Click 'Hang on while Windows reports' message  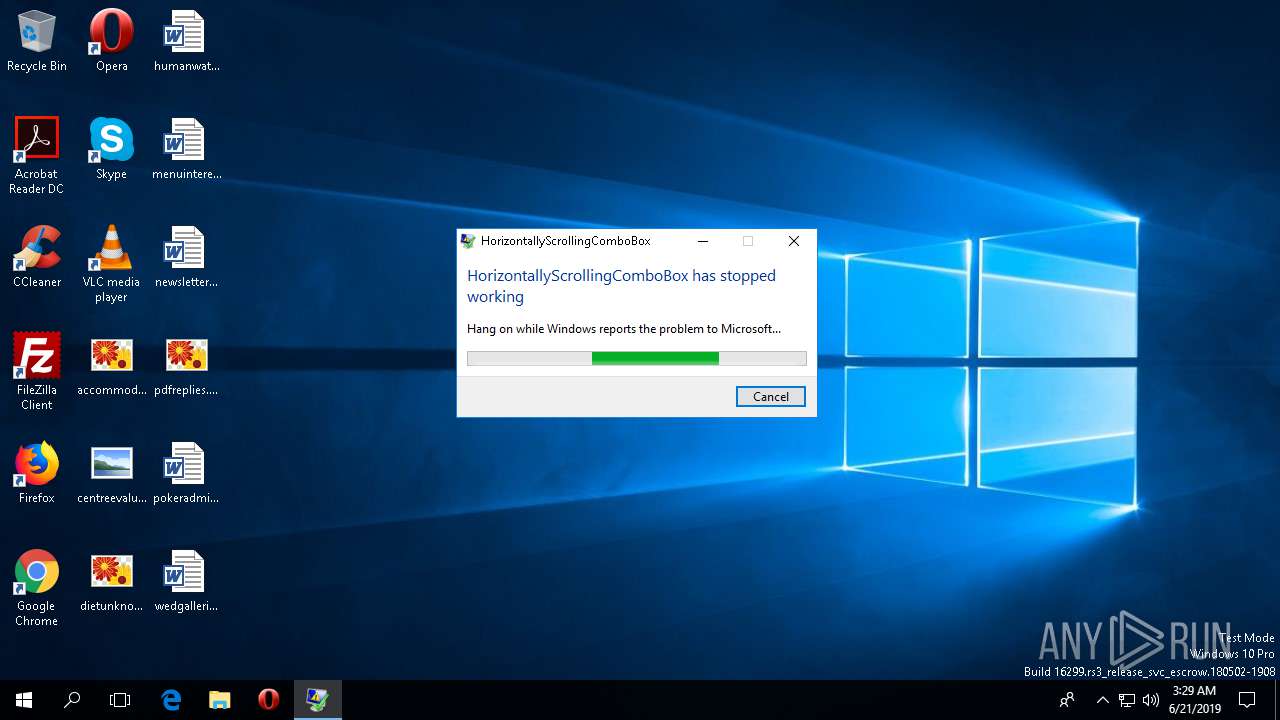(624, 329)
